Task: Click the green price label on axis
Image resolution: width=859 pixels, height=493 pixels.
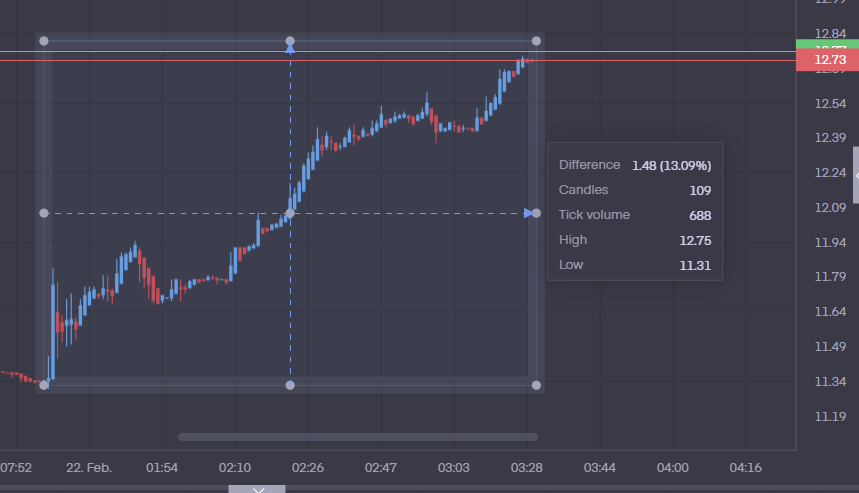Action: 828,44
